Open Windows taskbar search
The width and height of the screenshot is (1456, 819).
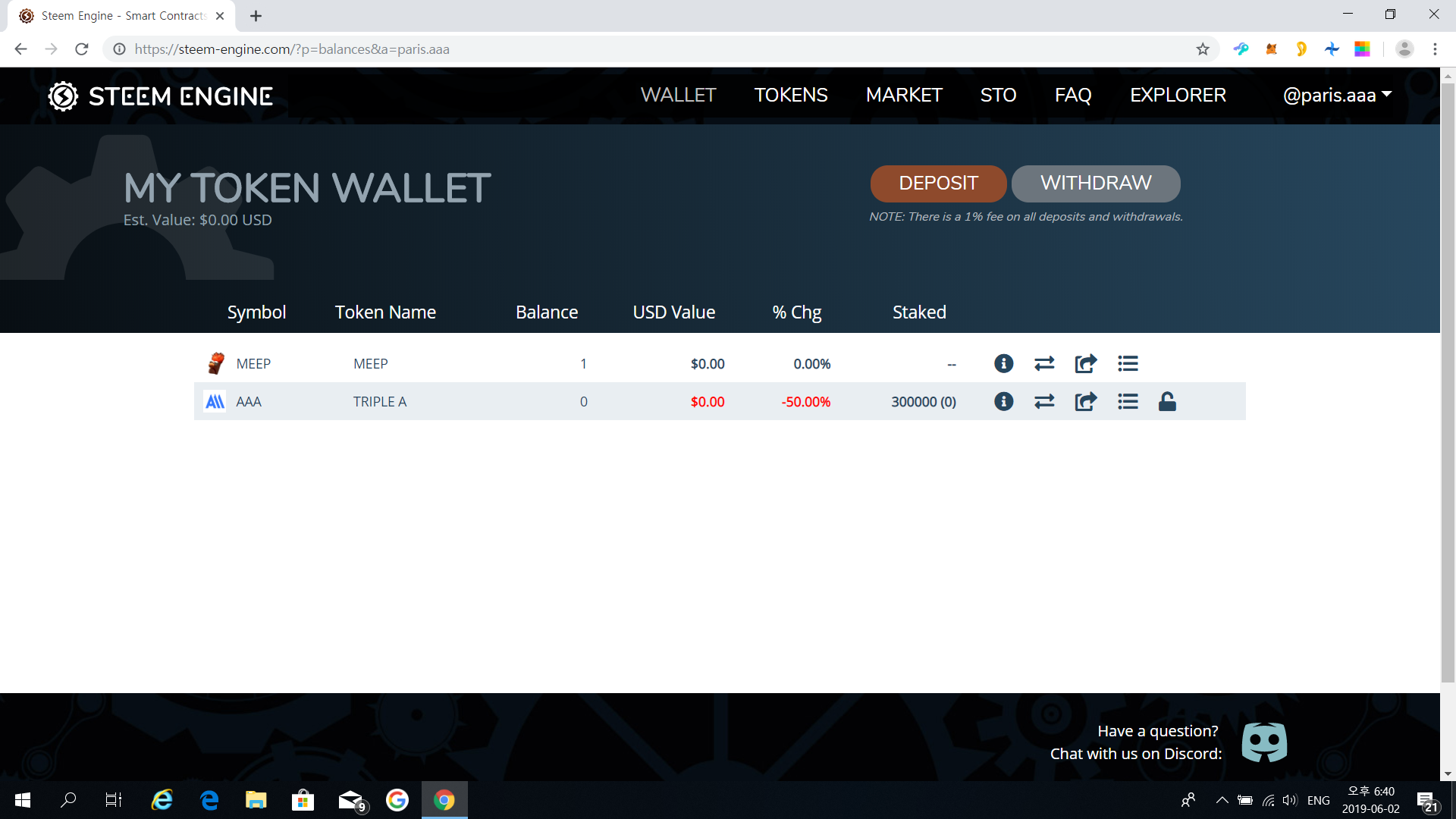coord(68,800)
